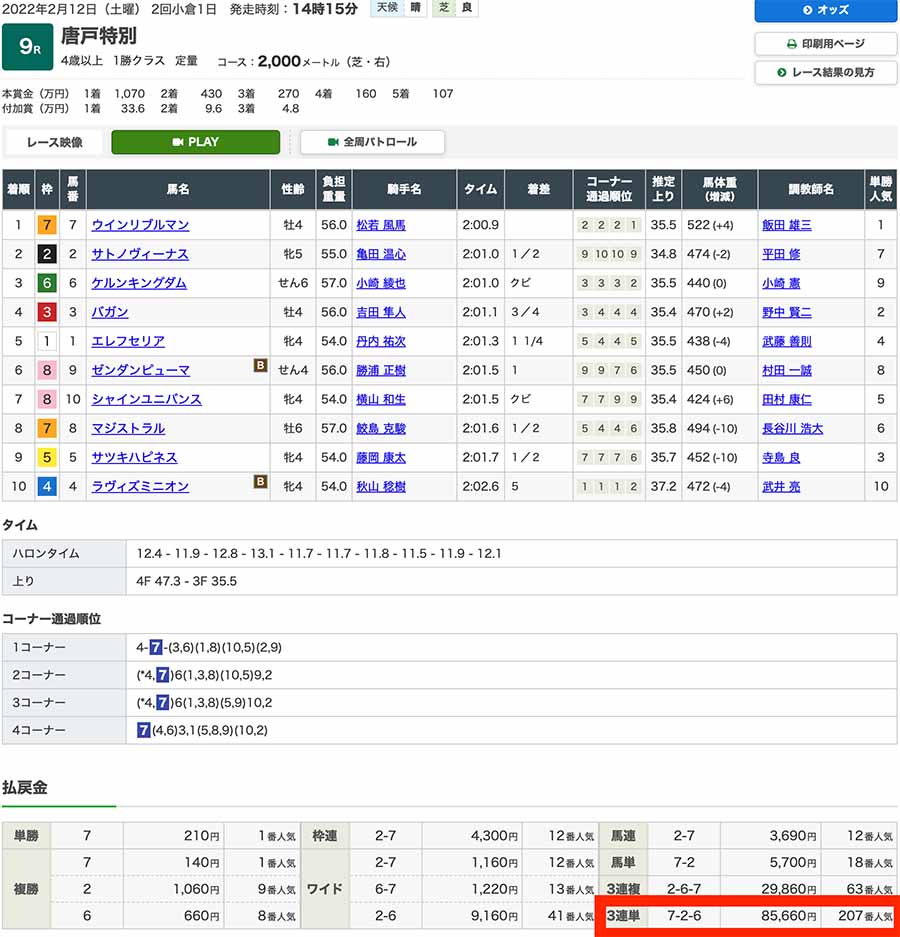Screen dimensions: 900x937
Task: Open the オッズ page via the arrow button
Action: point(826,11)
